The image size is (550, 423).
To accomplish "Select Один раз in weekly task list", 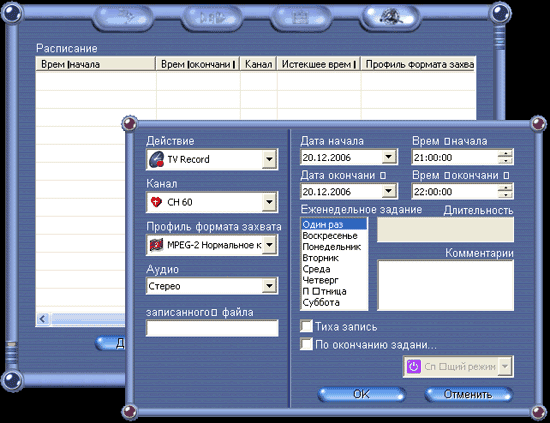I will 334,224.
